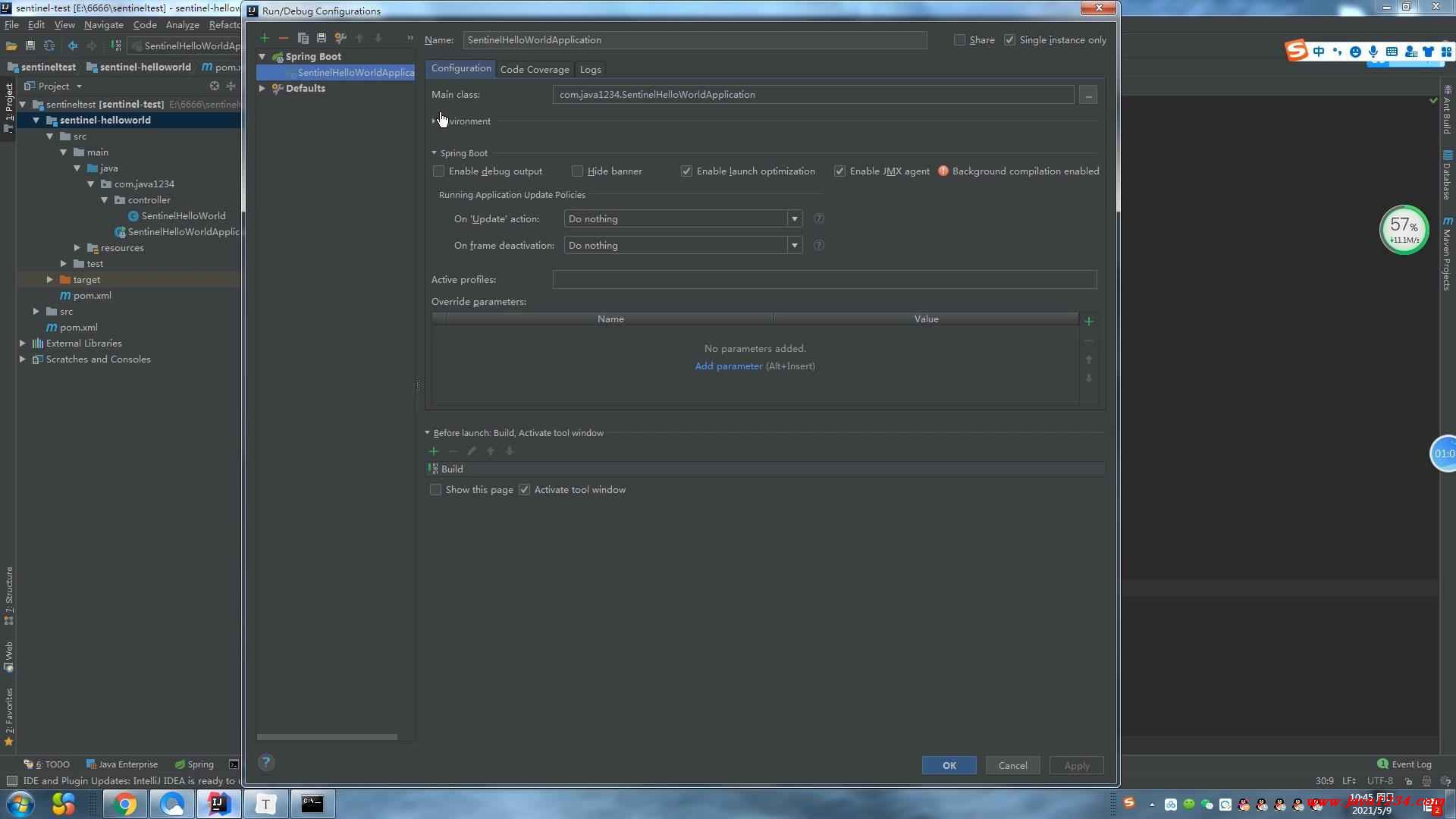Switch to the Logs tab
The height and width of the screenshot is (819, 1456).
pos(591,69)
